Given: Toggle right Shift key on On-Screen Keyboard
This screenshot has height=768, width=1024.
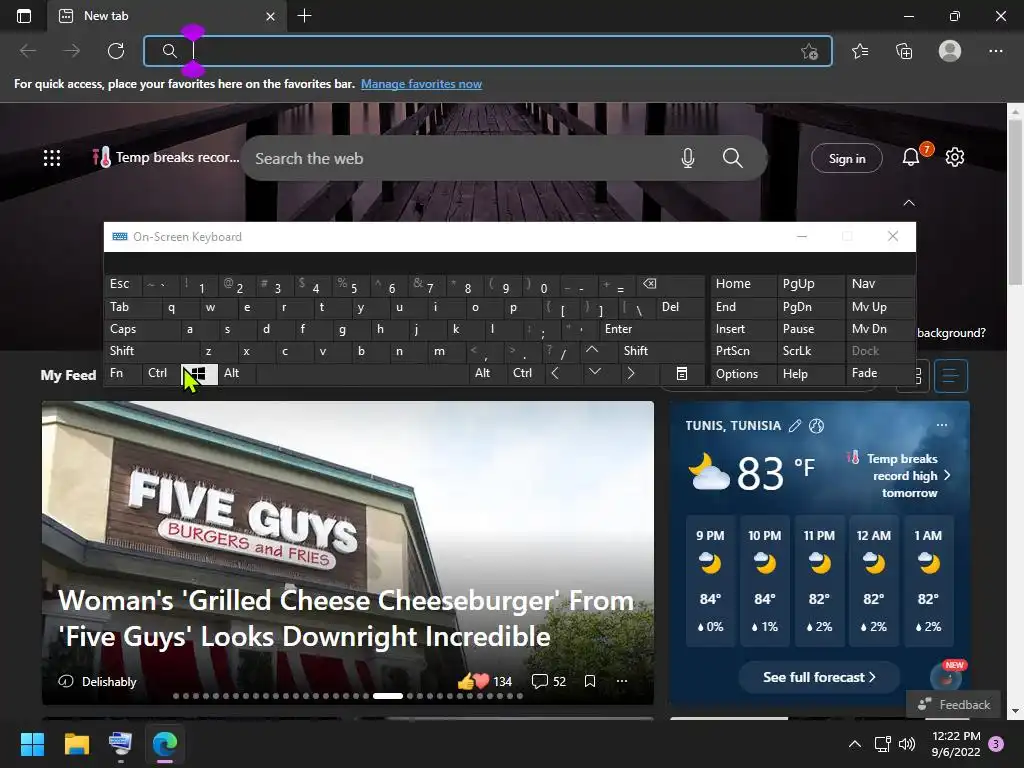Looking at the screenshot, I should [x=662, y=351].
